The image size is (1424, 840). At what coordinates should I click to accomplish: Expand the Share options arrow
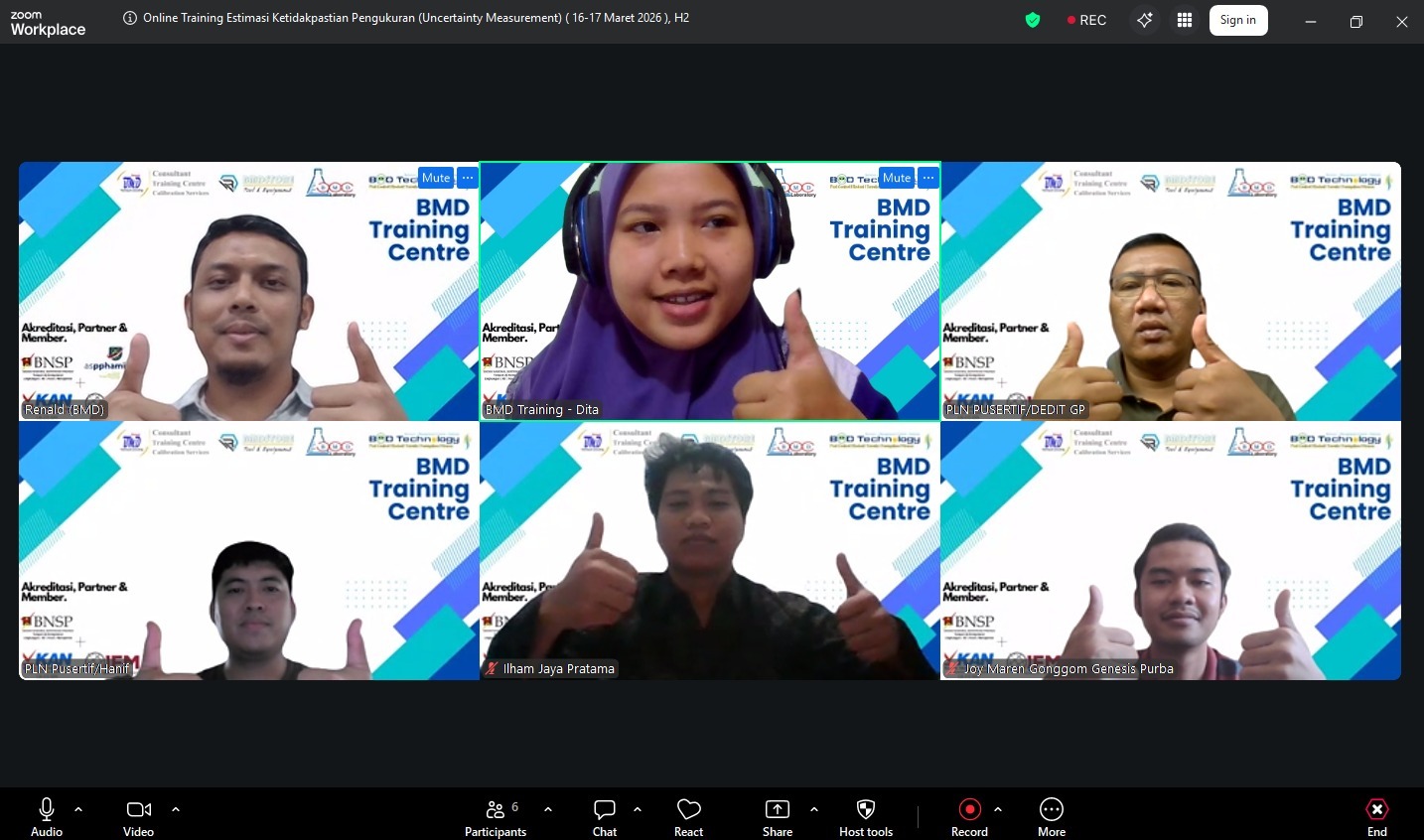(814, 809)
